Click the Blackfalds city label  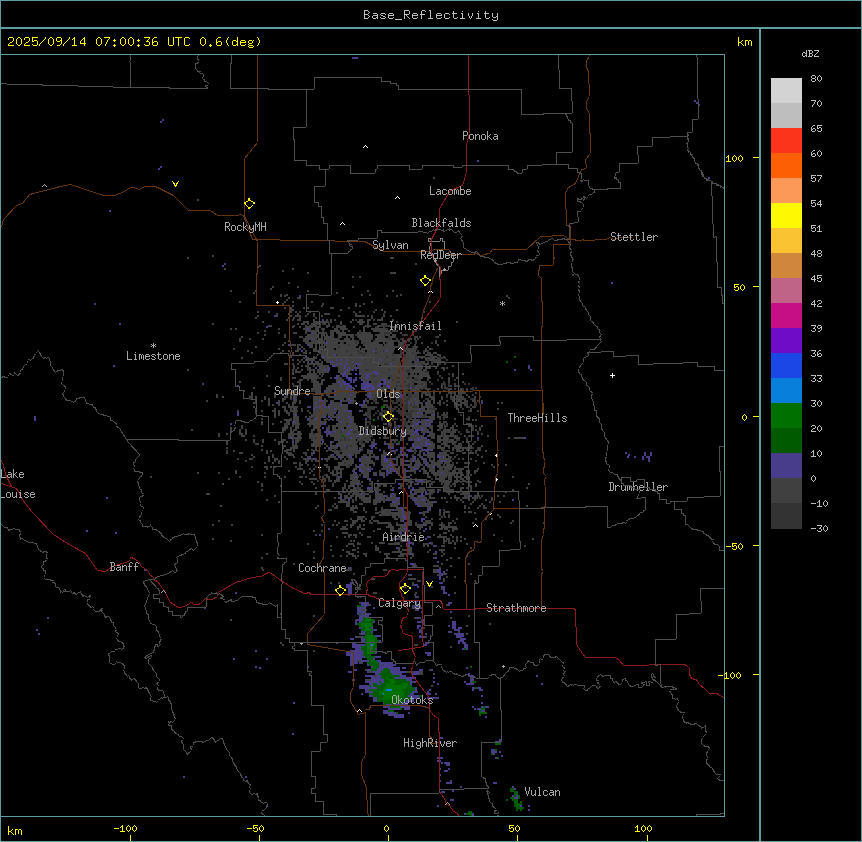pos(441,223)
